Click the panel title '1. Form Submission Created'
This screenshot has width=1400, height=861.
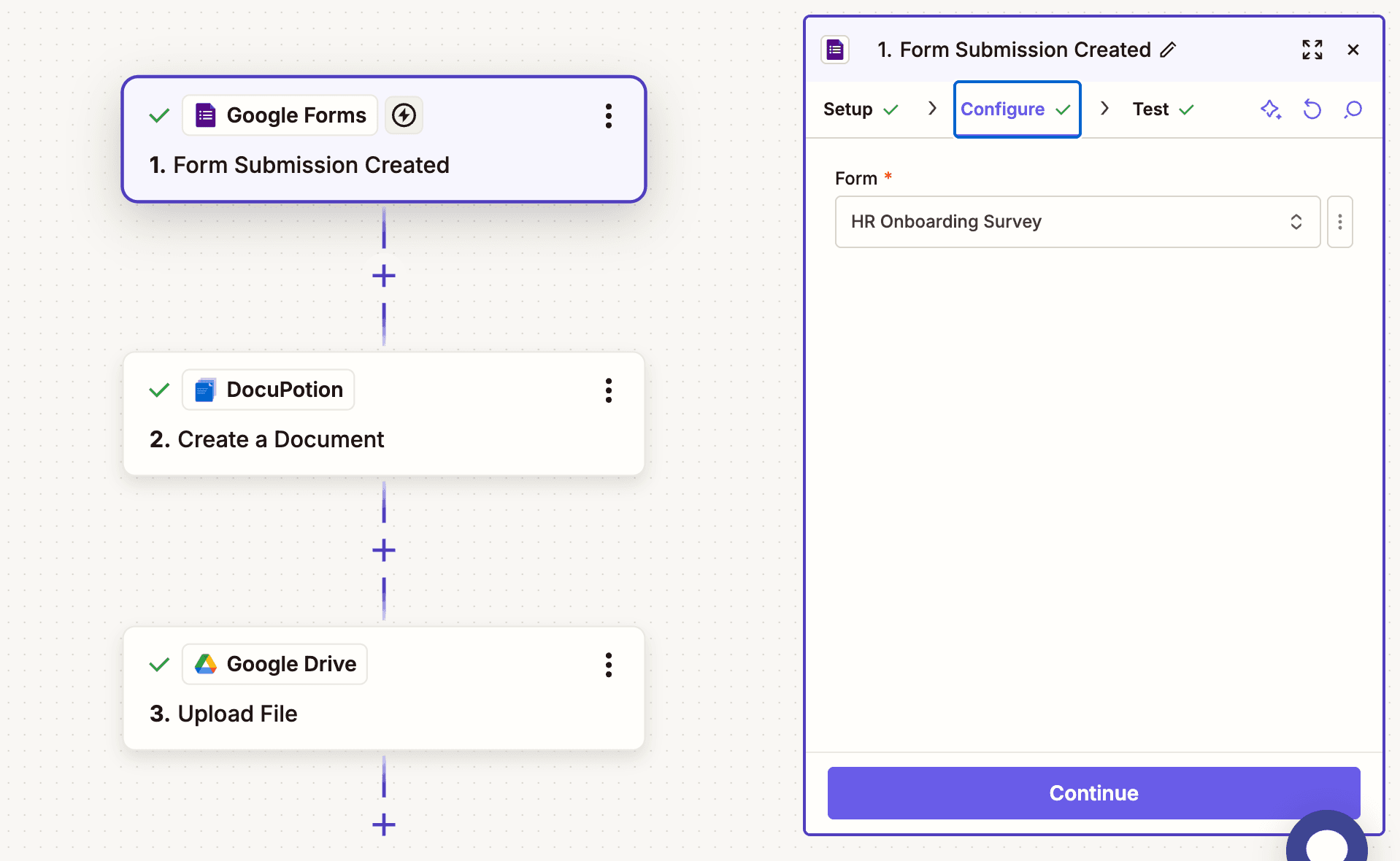(x=1014, y=50)
